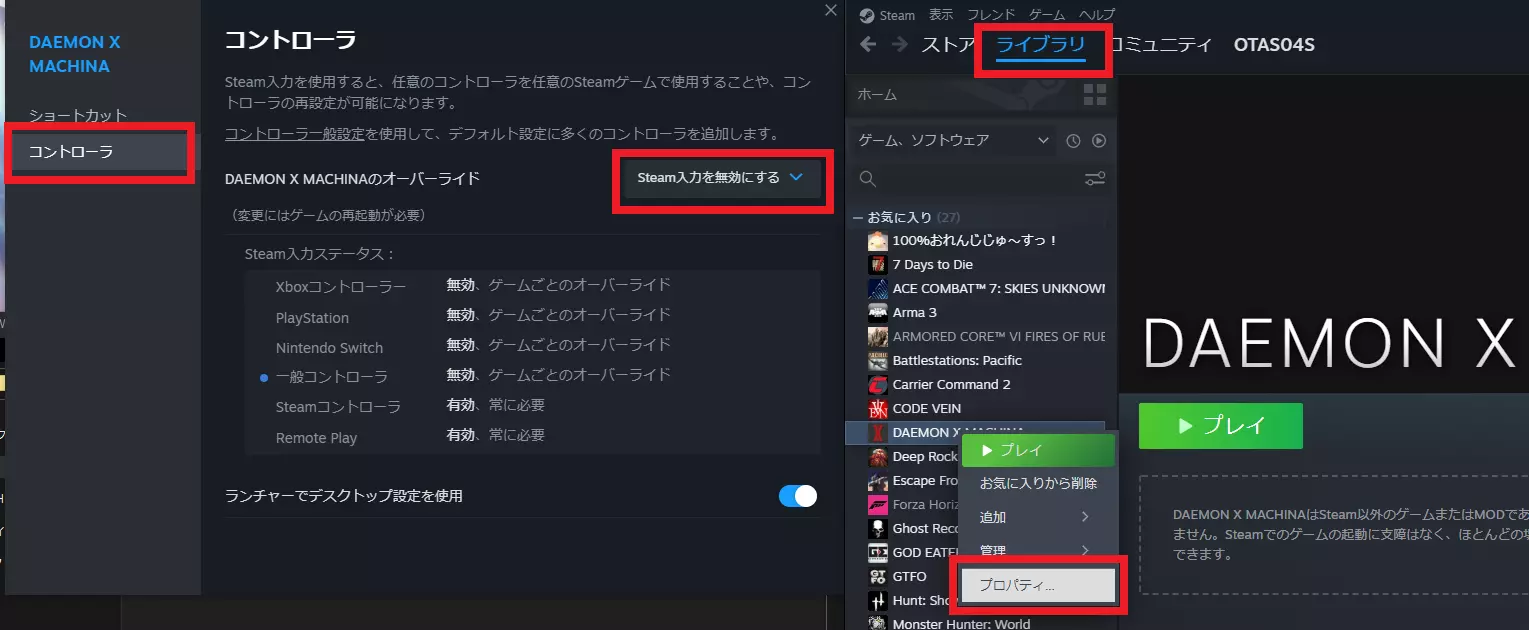Toggle ランチャーでデスクトップ設定を使用 switch

tap(798, 496)
